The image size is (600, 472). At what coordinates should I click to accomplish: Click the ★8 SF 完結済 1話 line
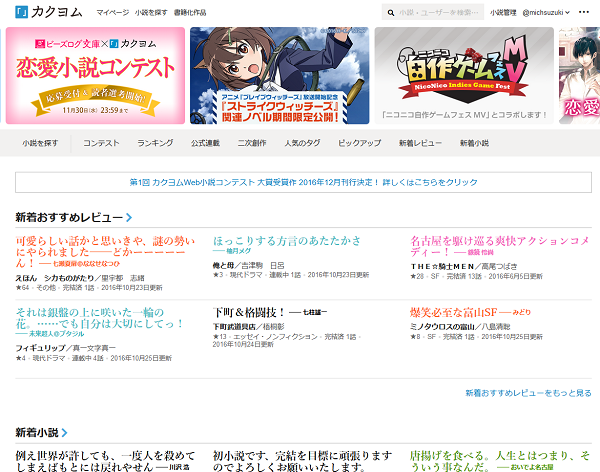tap(476, 336)
